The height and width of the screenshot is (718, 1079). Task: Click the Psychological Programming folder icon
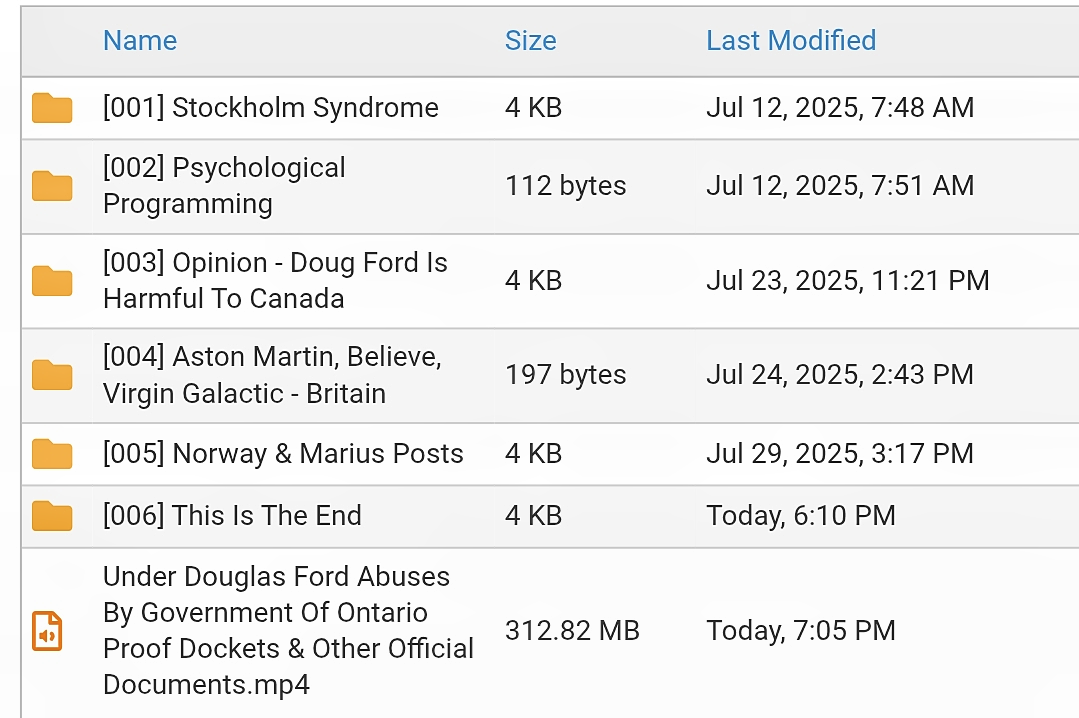click(52, 186)
